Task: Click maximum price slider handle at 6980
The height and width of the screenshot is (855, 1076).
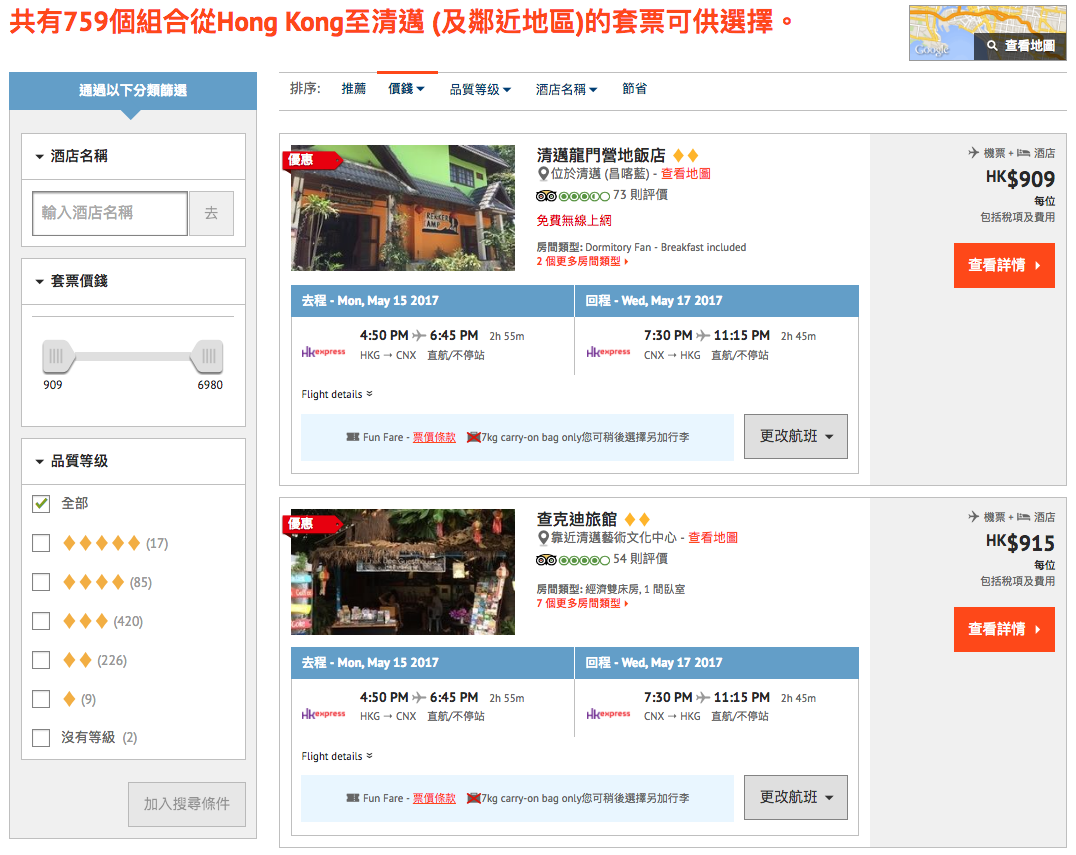Action: click(x=209, y=356)
